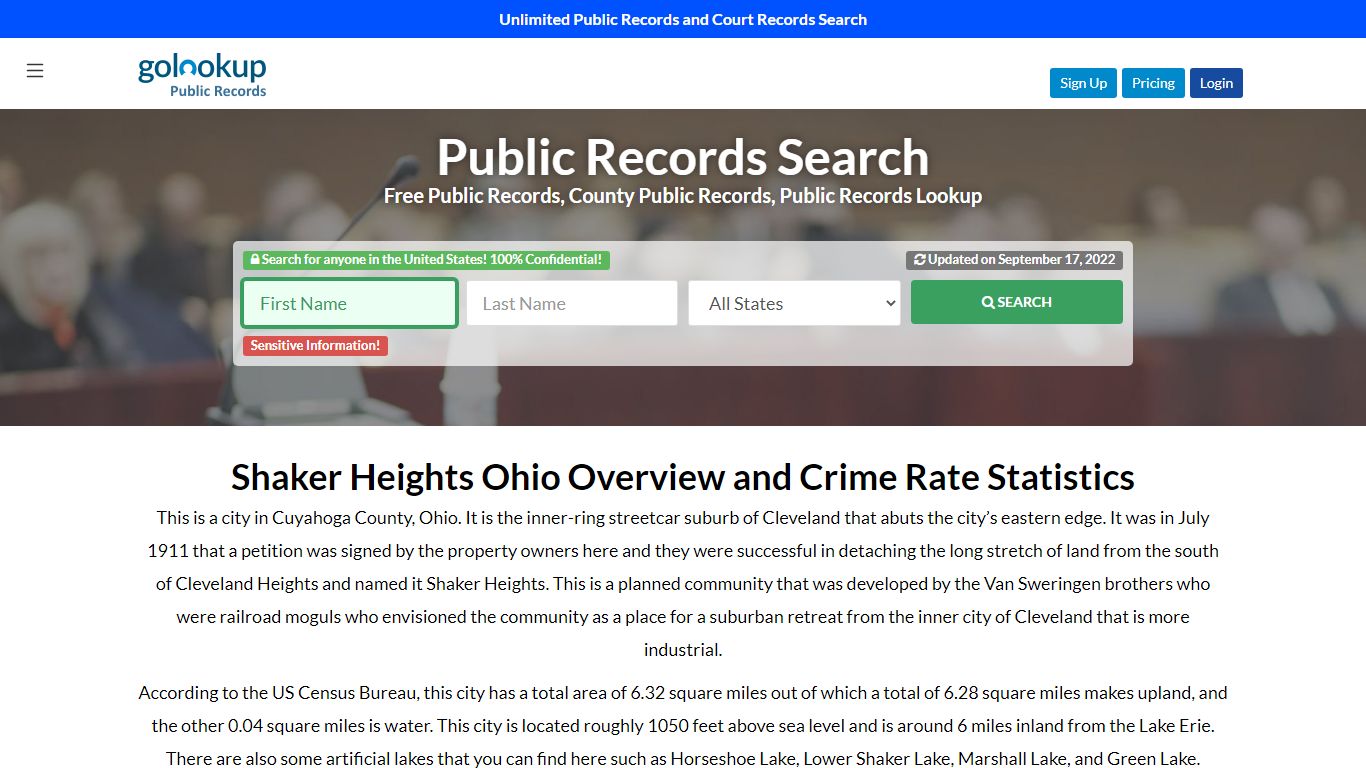Click the Updated on September 17, 2022 badge

click(x=1014, y=260)
